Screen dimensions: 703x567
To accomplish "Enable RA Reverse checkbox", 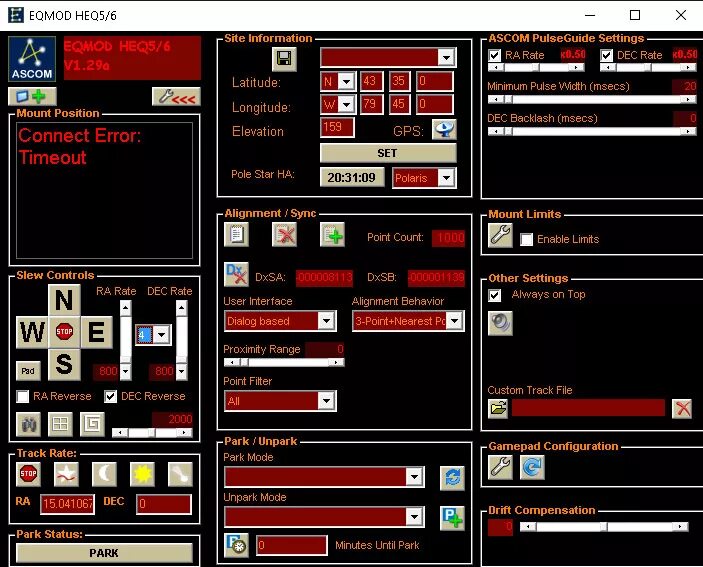I will click(x=22, y=397).
